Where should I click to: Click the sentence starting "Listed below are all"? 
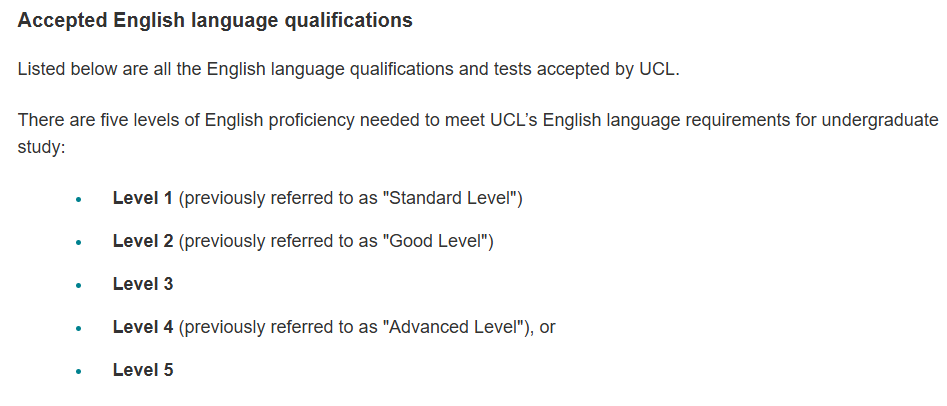(348, 70)
